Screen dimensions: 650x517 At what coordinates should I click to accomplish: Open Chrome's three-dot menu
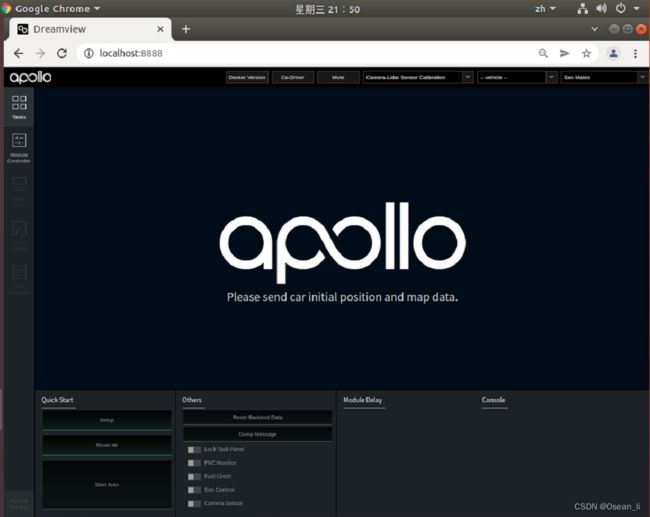pyautogui.click(x=635, y=53)
